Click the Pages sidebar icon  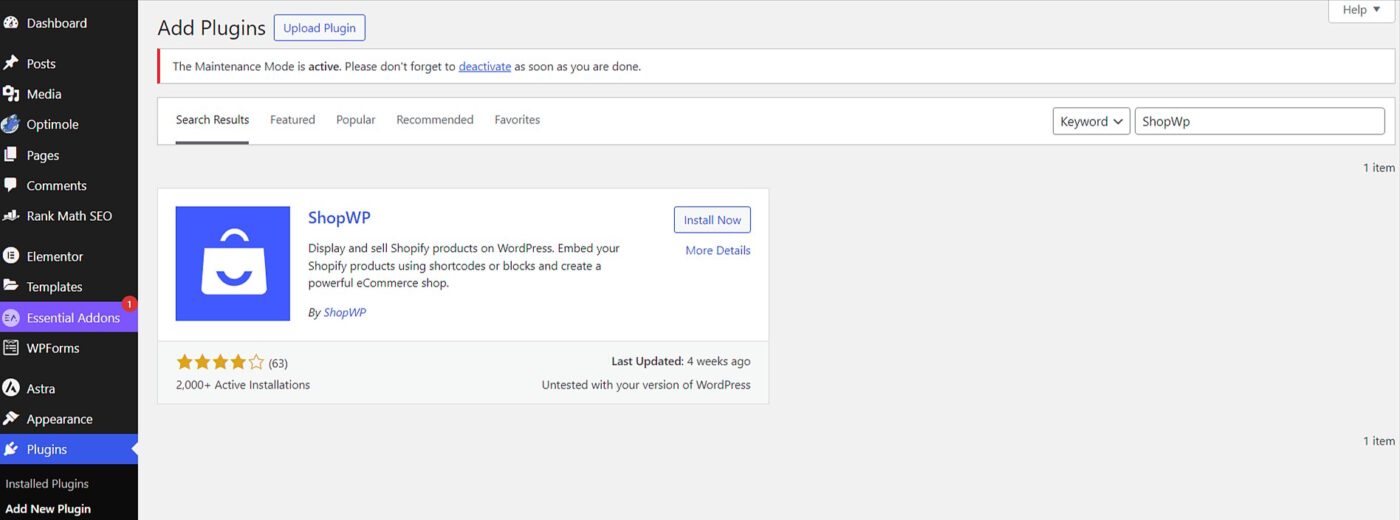[11, 155]
